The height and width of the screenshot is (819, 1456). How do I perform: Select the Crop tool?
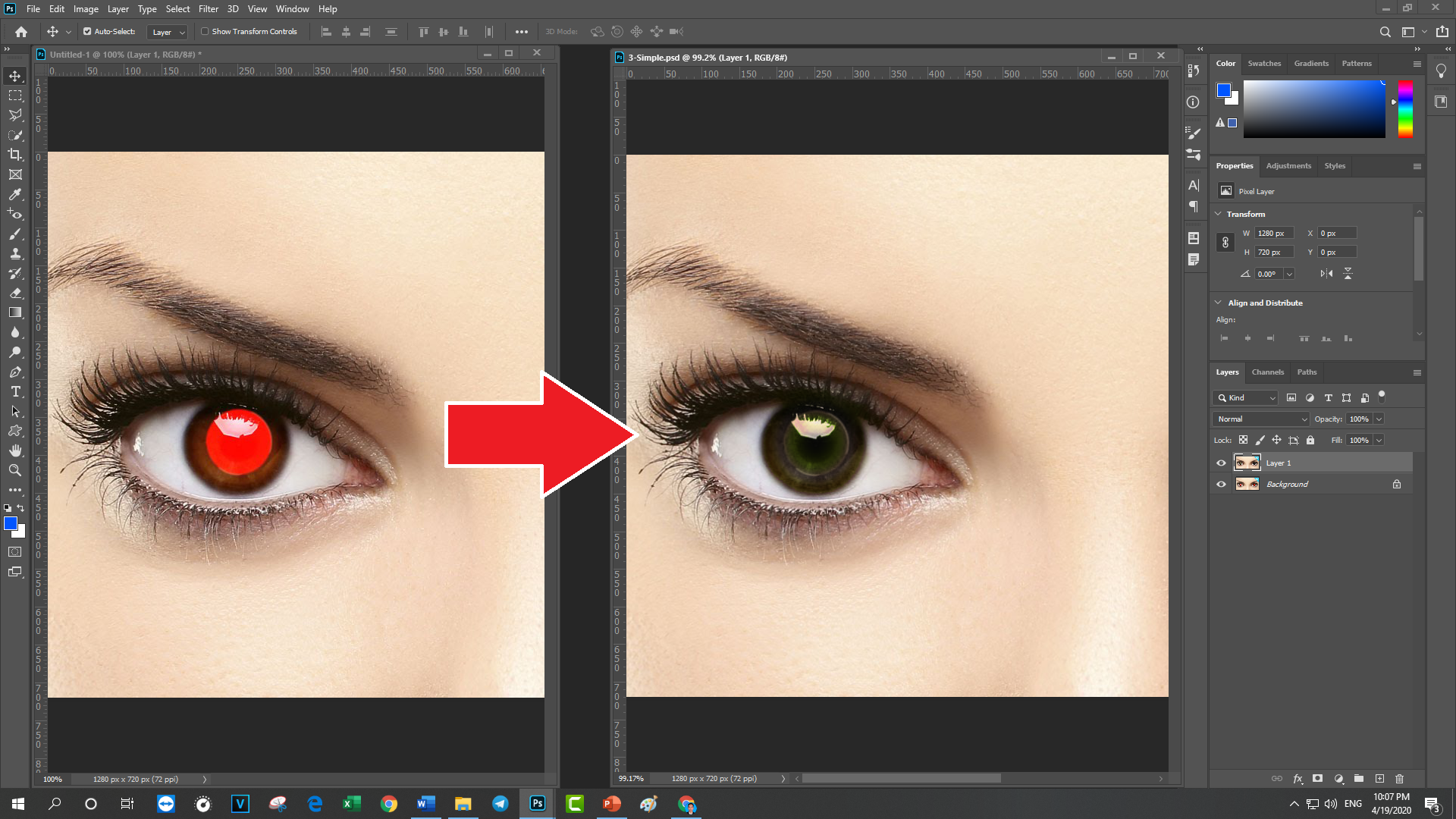tap(15, 155)
